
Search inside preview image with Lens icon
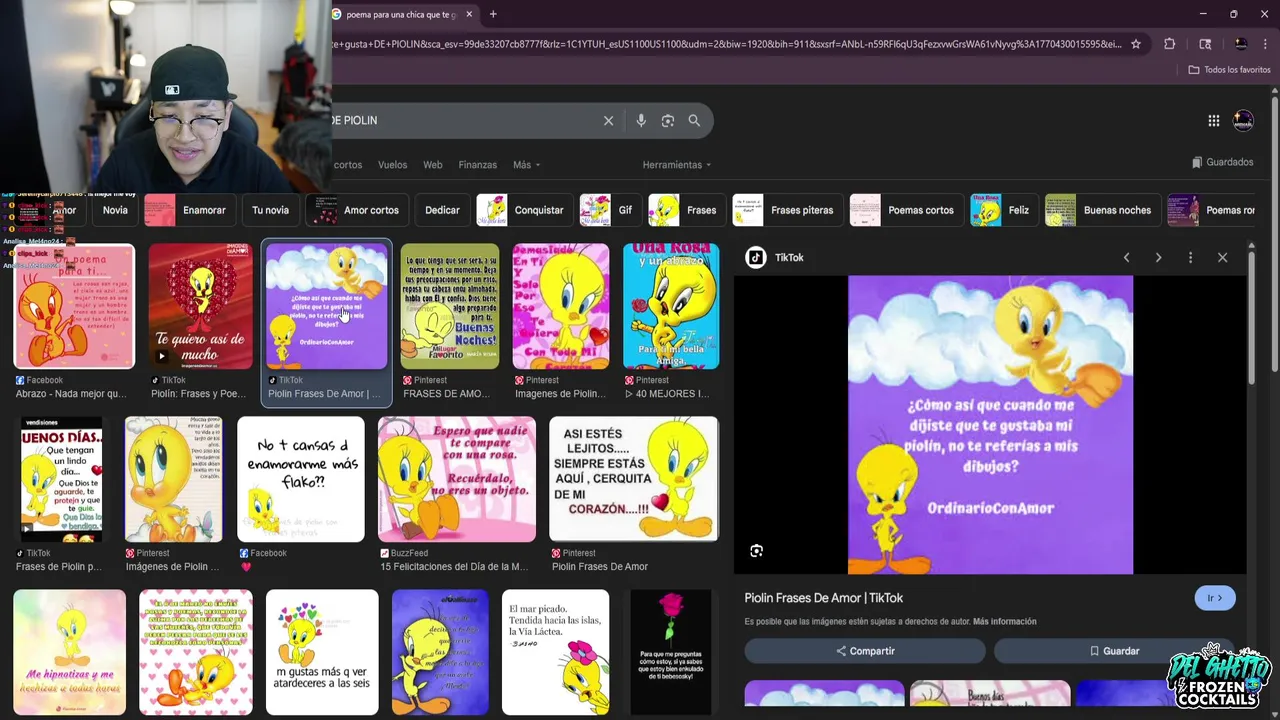756,551
